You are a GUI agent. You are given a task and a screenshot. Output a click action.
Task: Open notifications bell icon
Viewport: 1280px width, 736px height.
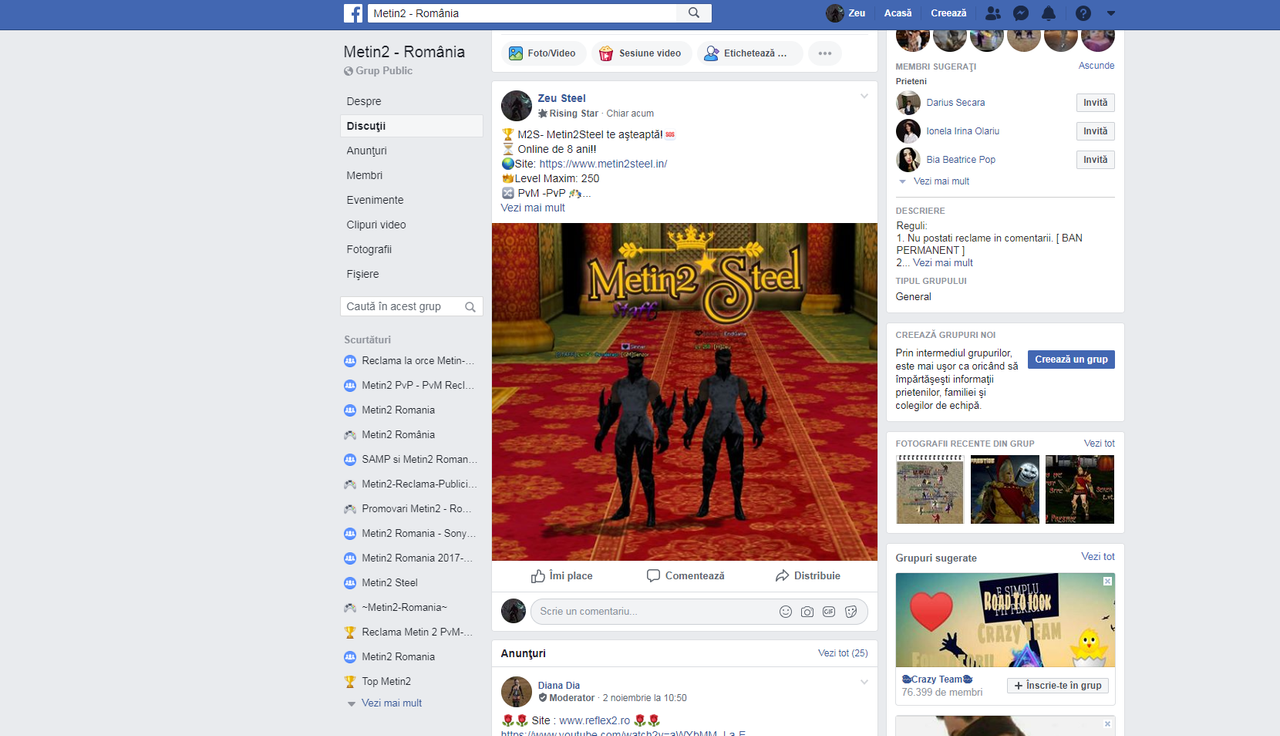click(1048, 13)
